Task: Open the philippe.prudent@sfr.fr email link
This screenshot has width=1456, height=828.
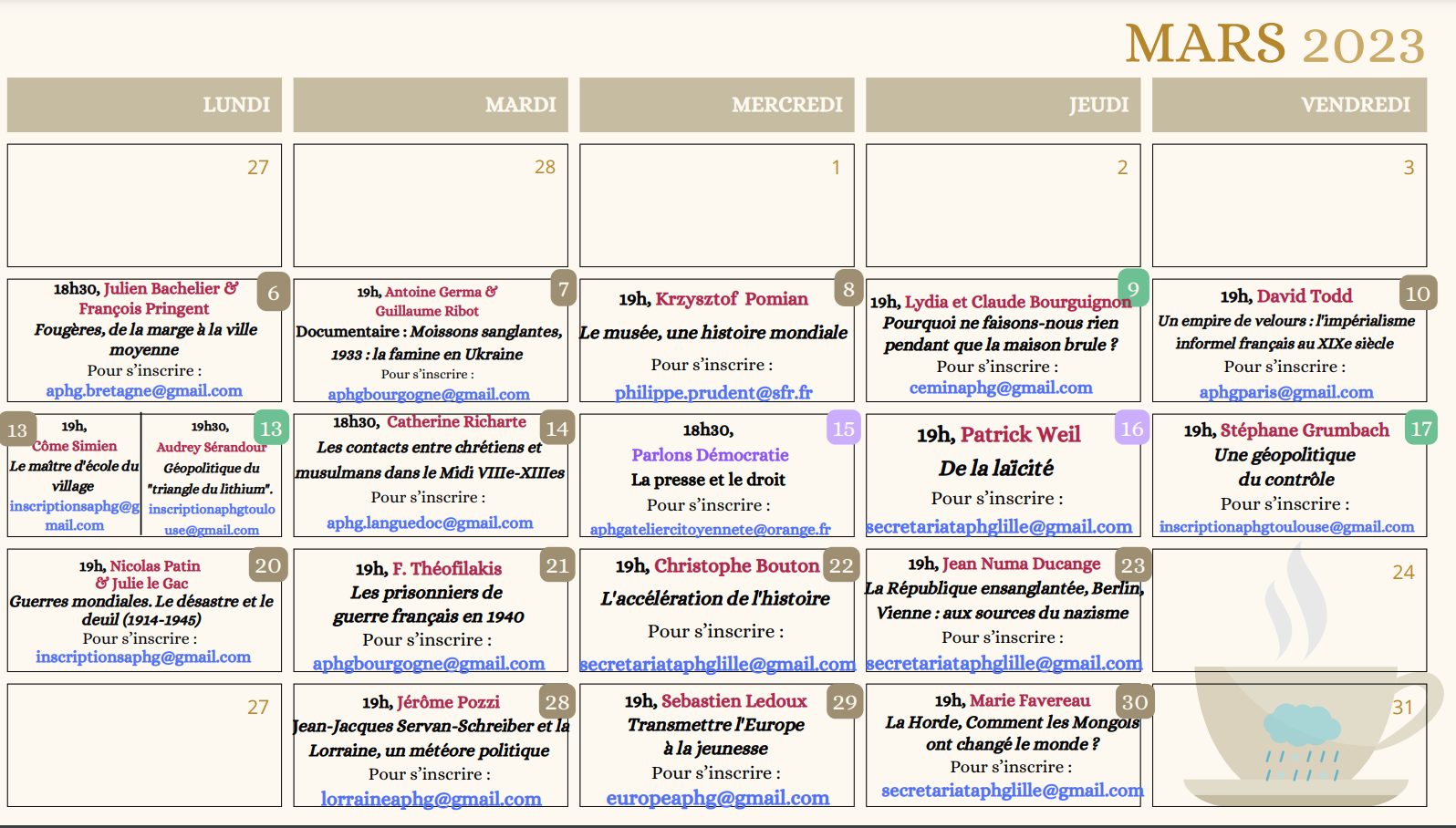Action: click(x=713, y=392)
